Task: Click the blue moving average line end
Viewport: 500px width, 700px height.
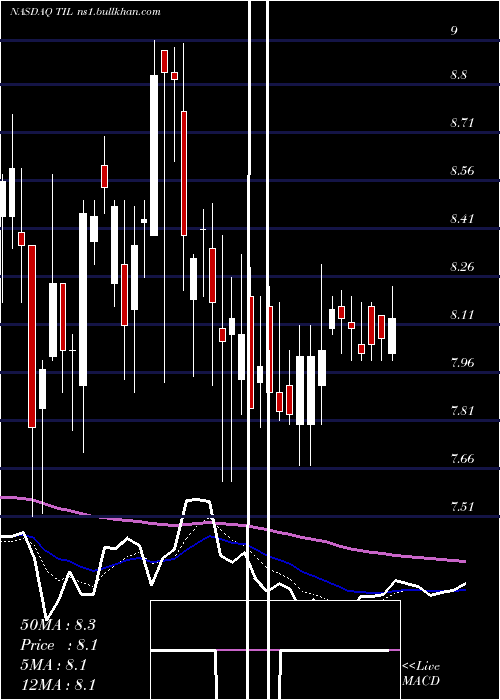Action: [x=462, y=590]
